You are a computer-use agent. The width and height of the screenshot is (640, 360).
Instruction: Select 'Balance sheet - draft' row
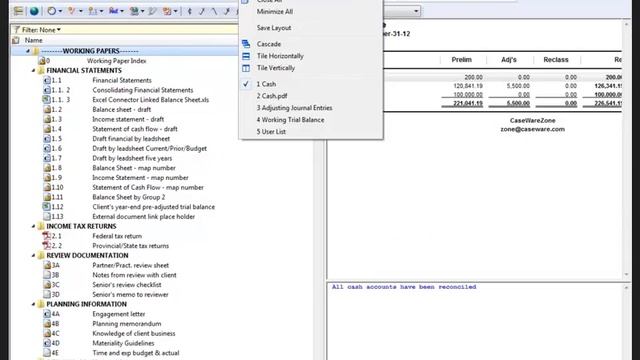[x=122, y=109]
